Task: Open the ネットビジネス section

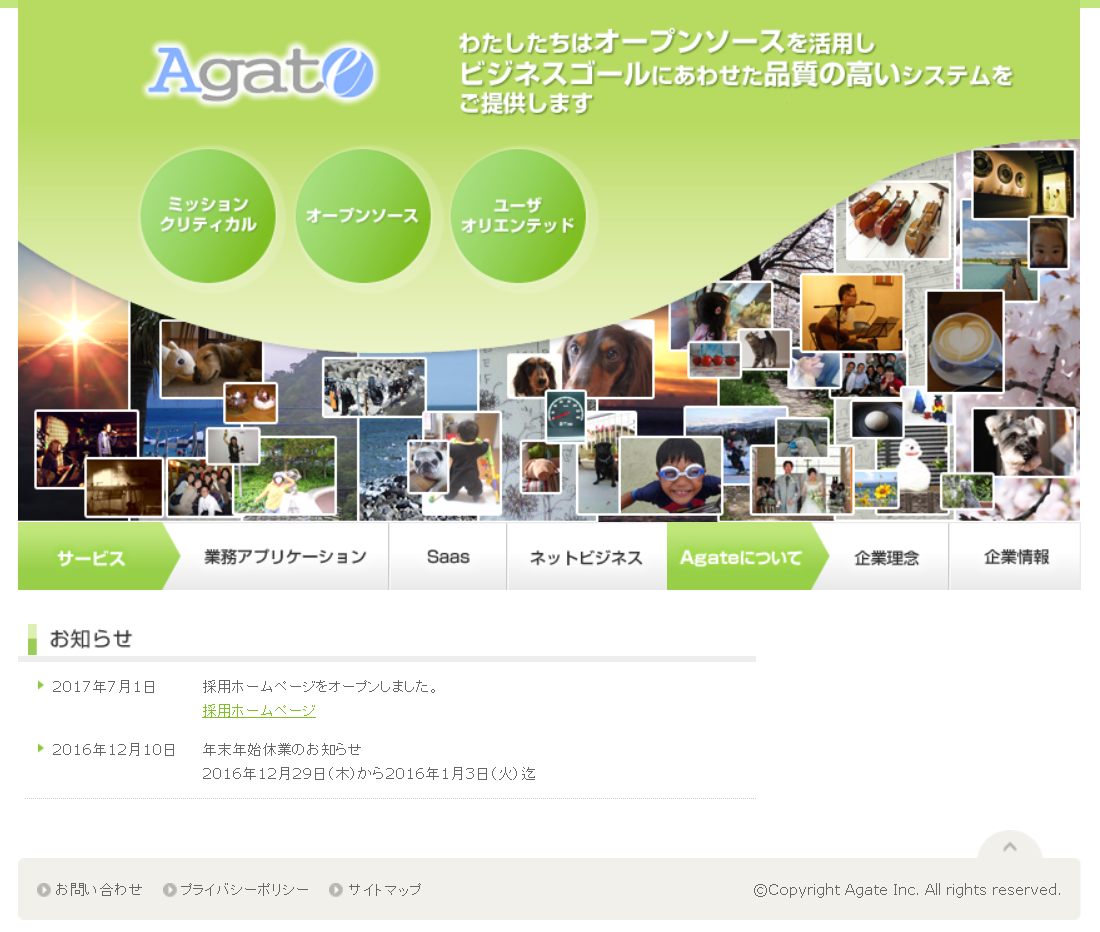Action: (586, 557)
